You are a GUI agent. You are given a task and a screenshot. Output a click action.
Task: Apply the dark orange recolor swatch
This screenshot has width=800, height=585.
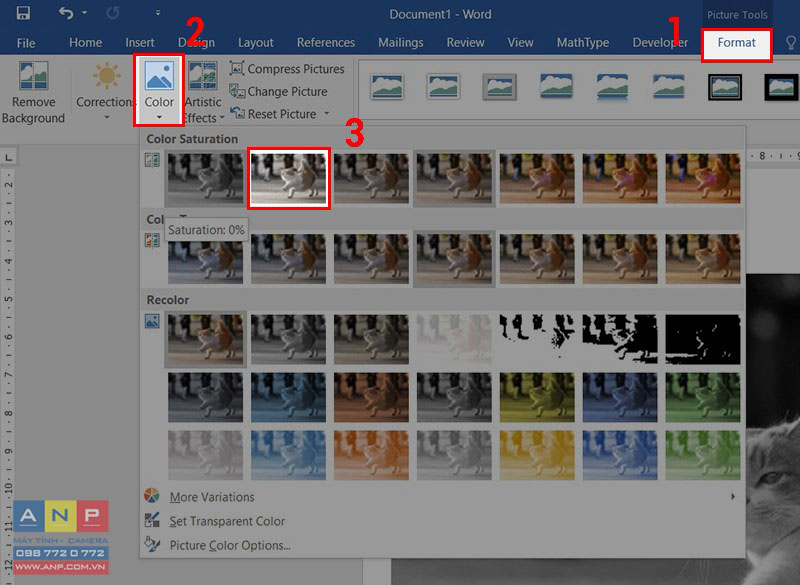point(371,397)
